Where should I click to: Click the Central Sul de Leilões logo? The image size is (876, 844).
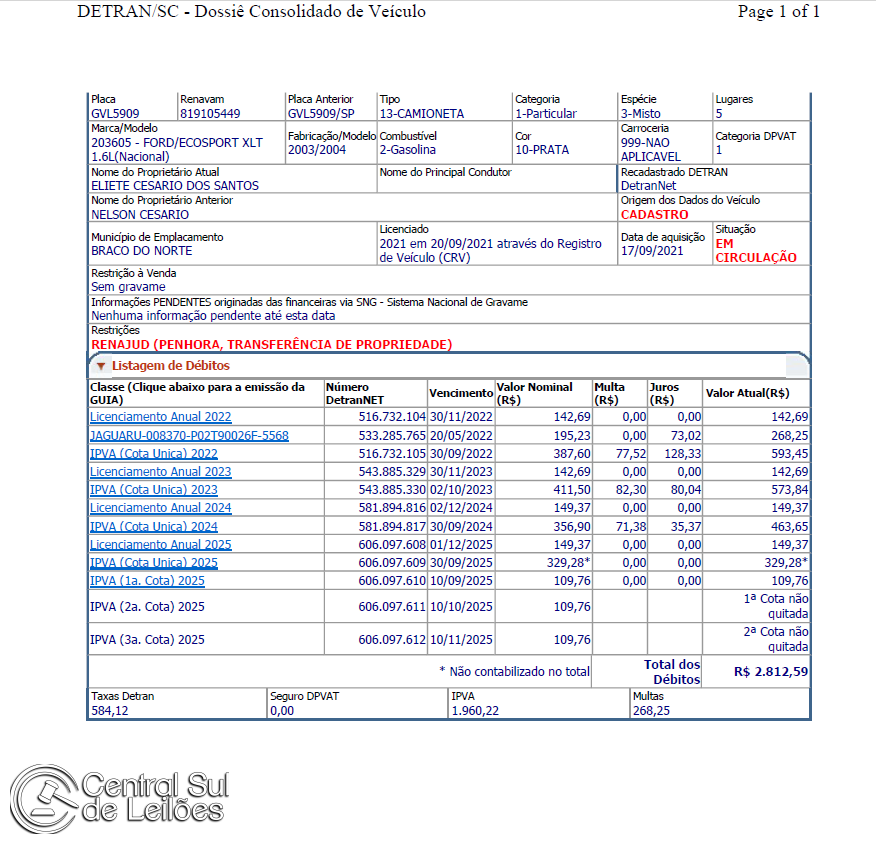coord(120,799)
